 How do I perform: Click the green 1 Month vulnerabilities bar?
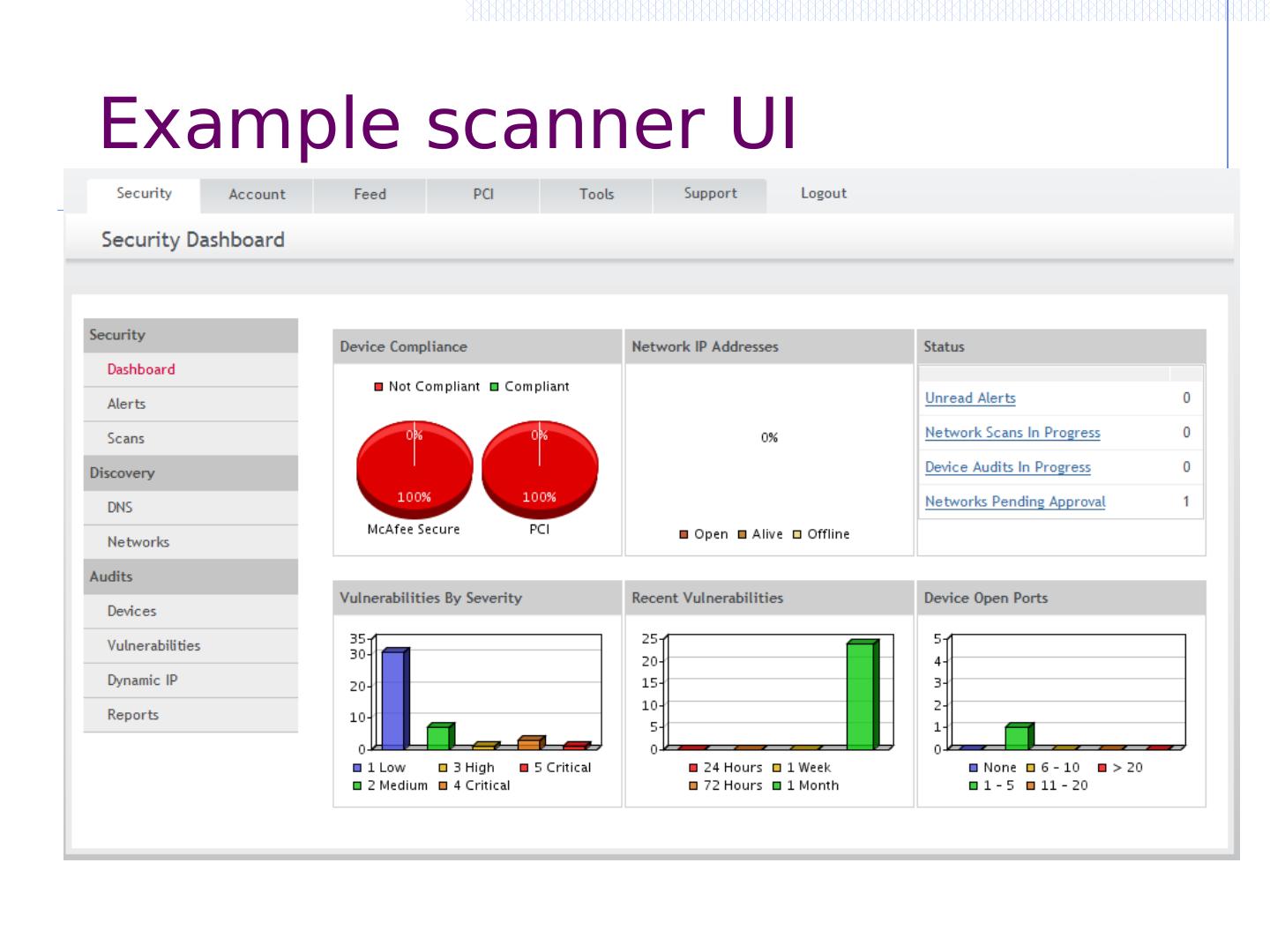(861, 695)
